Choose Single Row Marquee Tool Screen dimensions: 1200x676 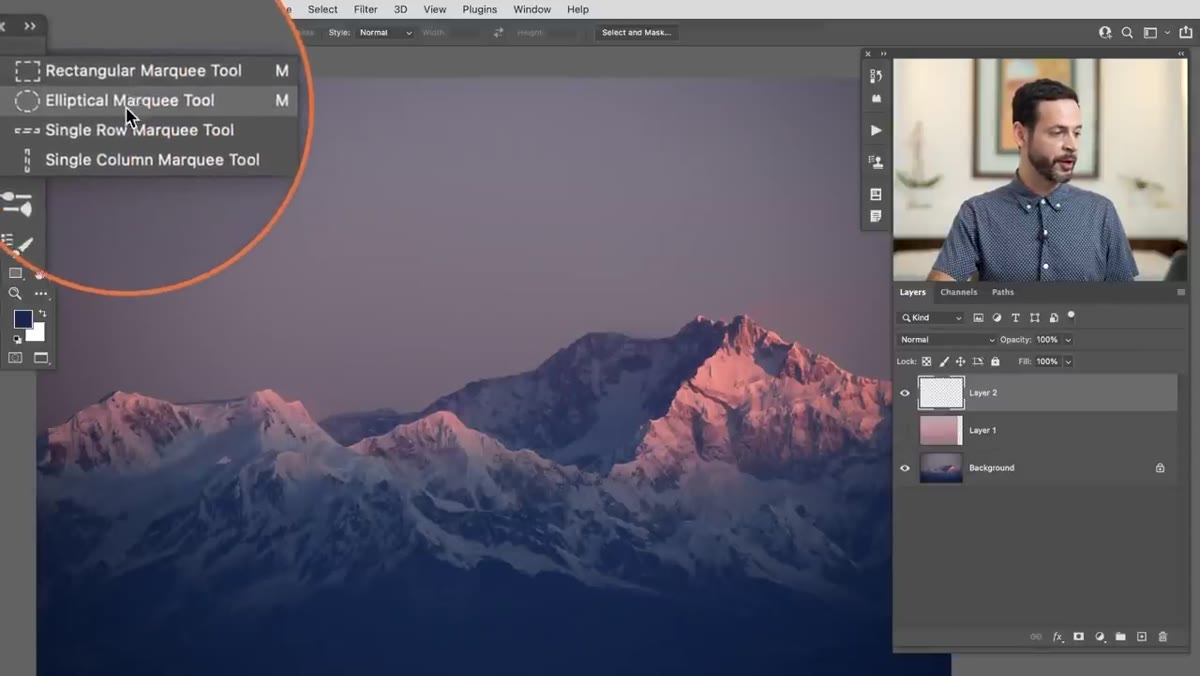pos(150,130)
